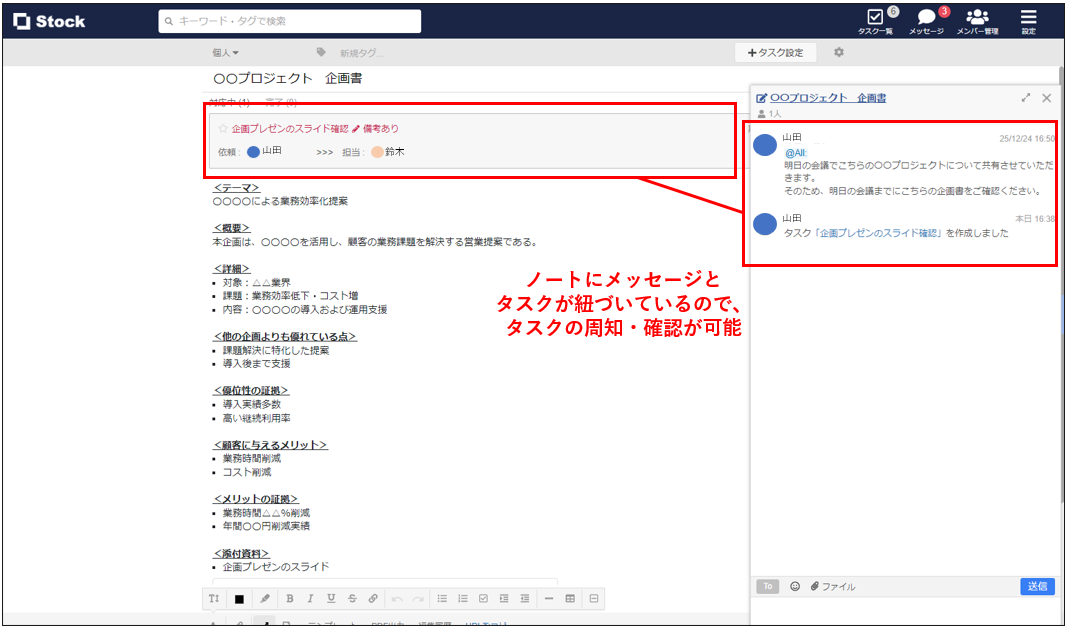Click the 送信 send button
This screenshot has height=632, width=1070.
(1037, 587)
